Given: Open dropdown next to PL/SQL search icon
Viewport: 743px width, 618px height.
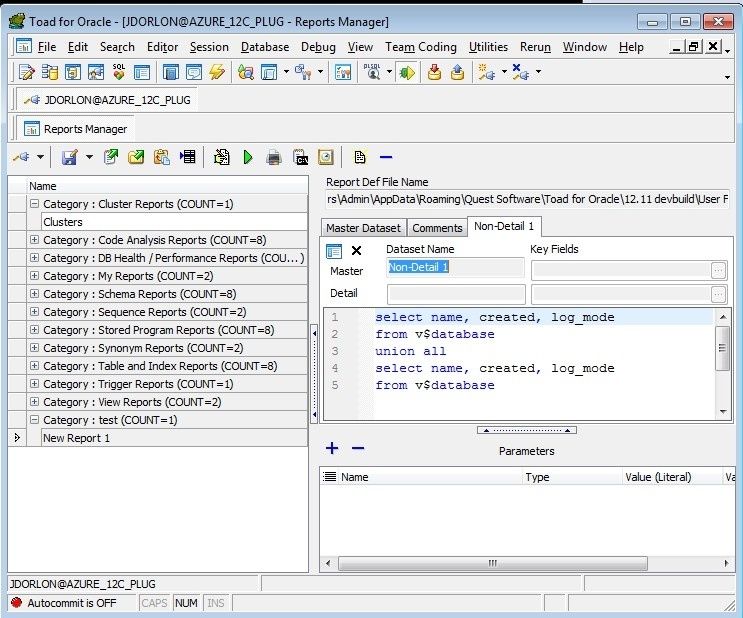Looking at the screenshot, I should [389, 72].
